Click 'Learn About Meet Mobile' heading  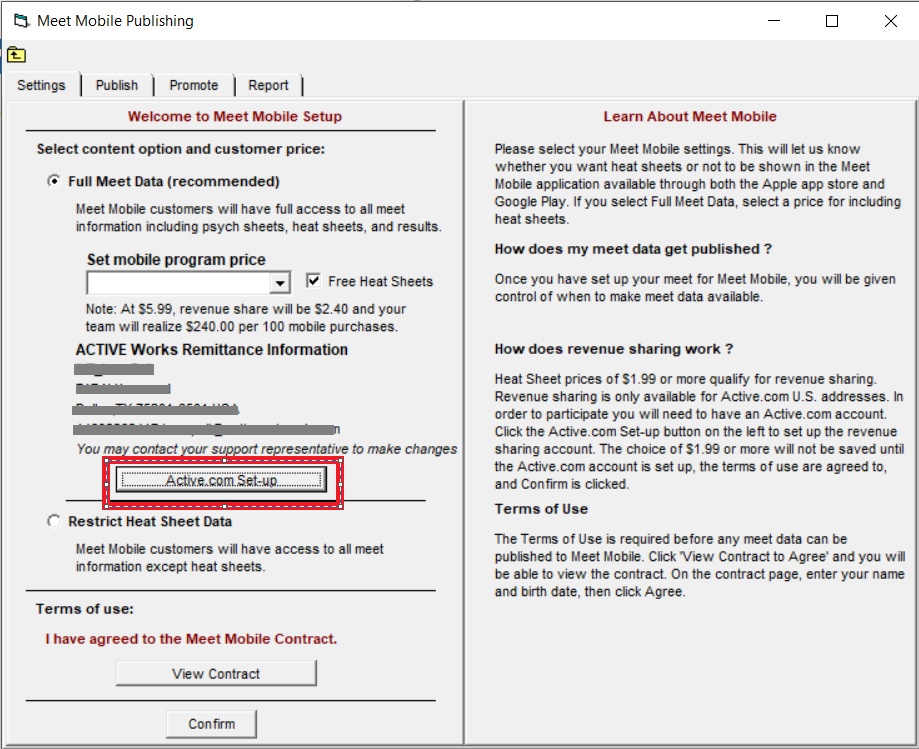[x=690, y=116]
